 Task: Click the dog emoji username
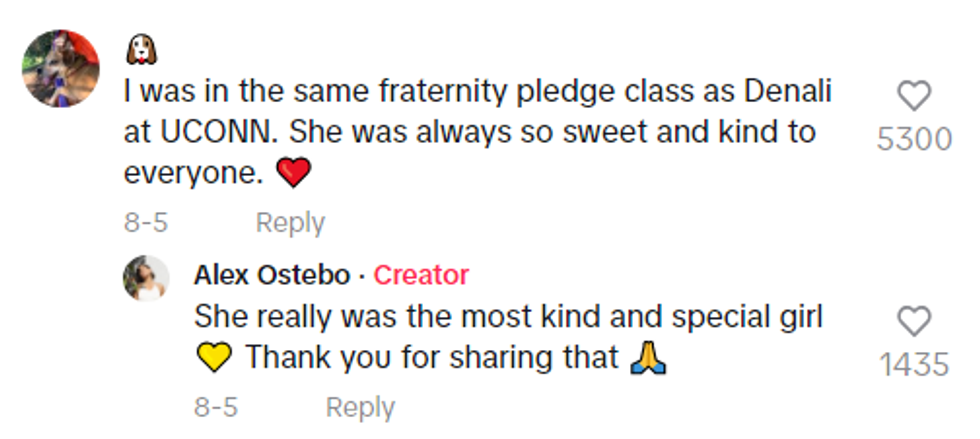pos(144,47)
